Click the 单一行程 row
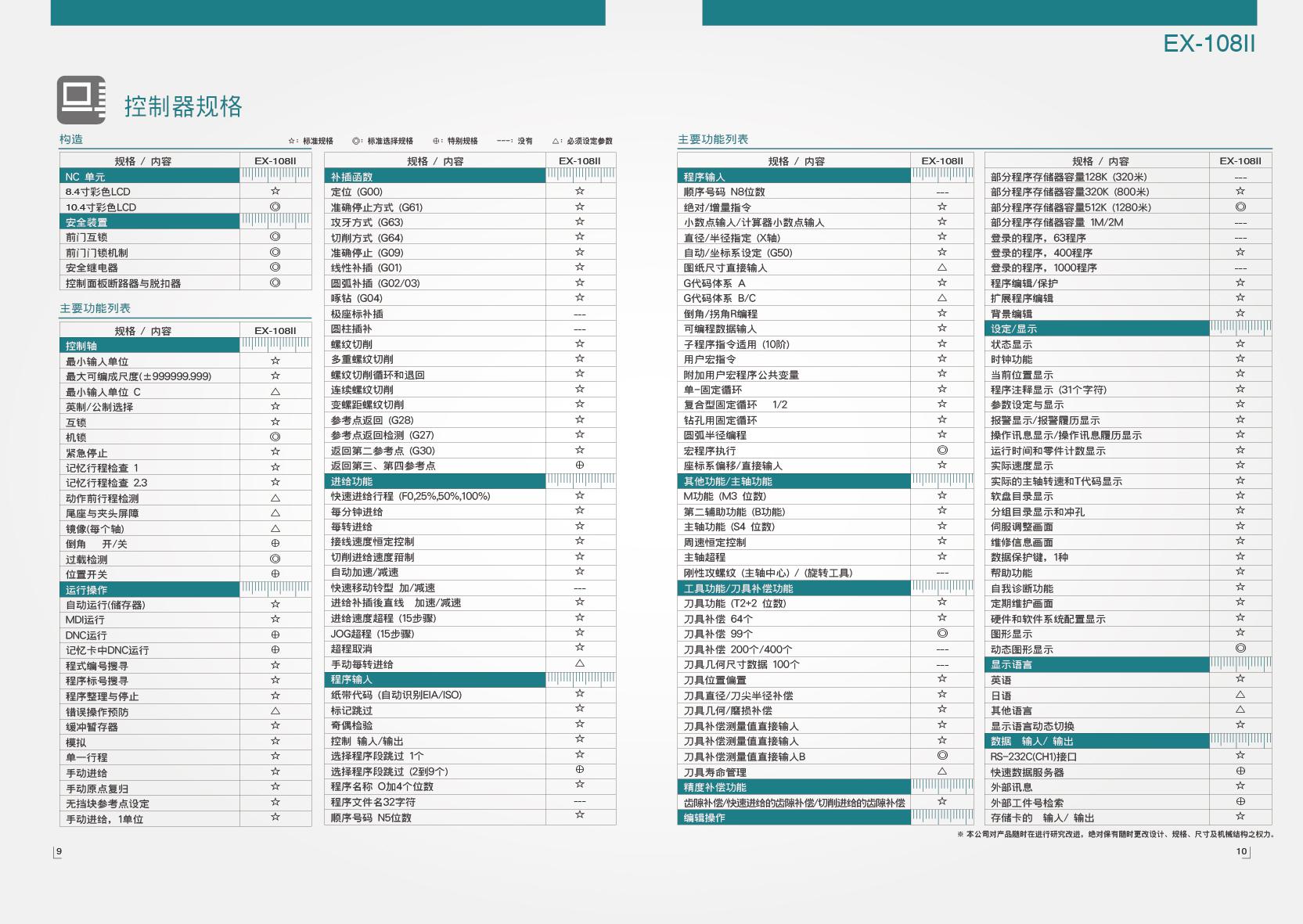The height and width of the screenshot is (924, 1303). (185, 757)
